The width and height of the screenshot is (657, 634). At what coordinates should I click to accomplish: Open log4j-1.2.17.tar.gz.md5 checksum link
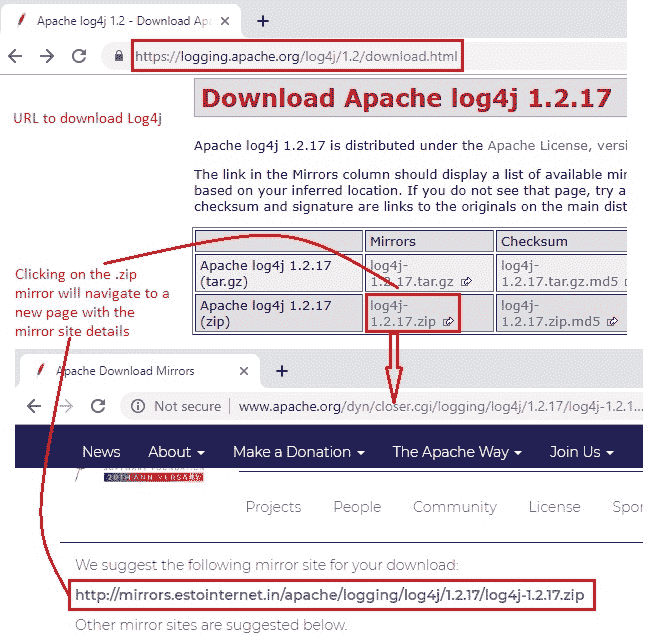(x=560, y=274)
